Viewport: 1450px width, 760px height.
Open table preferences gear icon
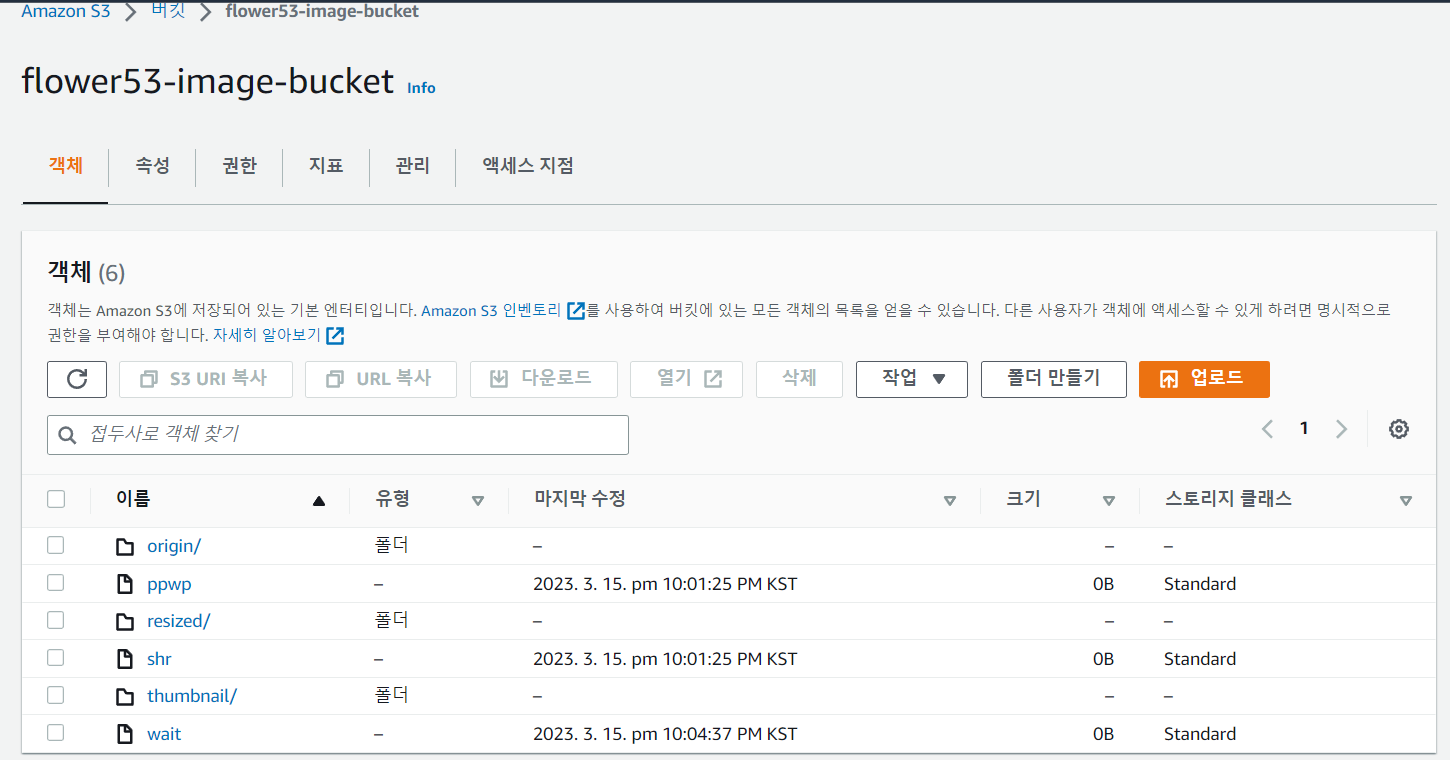1399,429
